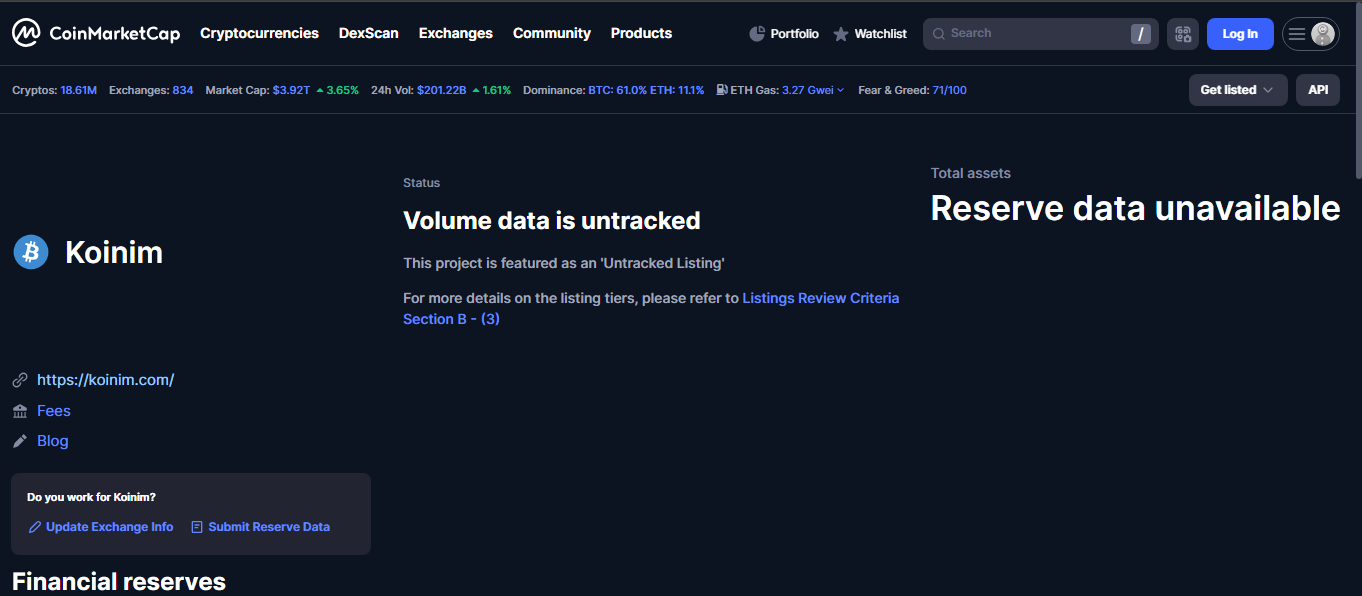Click the Cryptos count 18.61M
Screen dimensions: 1362x596
click(79, 90)
